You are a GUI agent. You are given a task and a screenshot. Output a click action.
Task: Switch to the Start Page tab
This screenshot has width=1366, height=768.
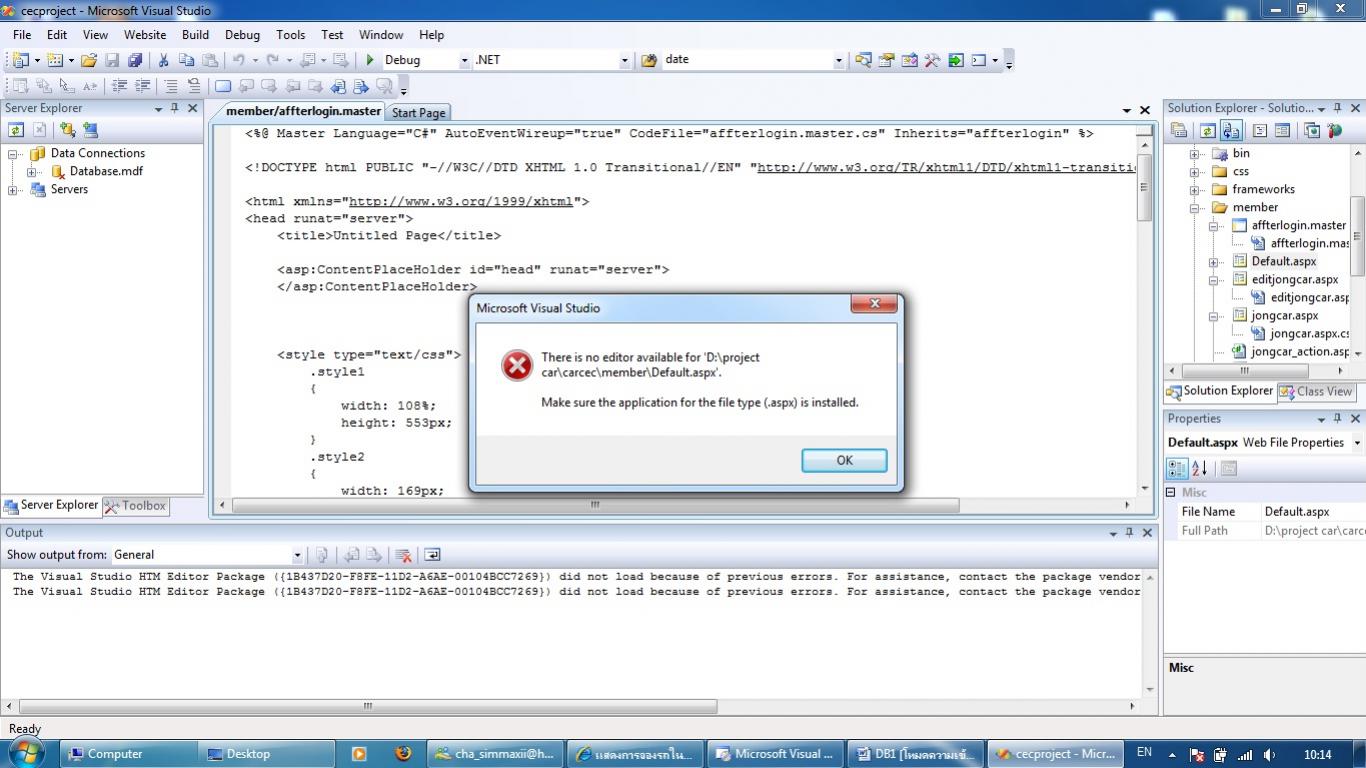[418, 113]
